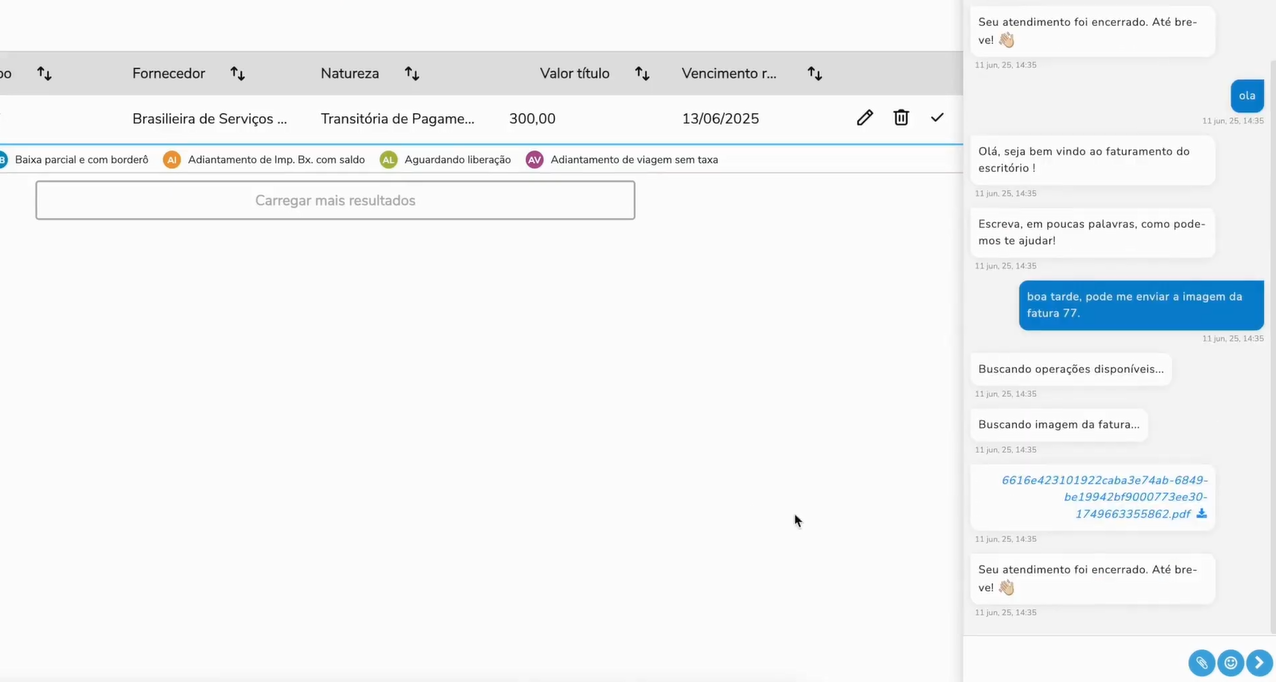This screenshot has height=685, width=1276.
Task: Select the Brasilieira de Serviços supplier cell
Action: tap(209, 119)
